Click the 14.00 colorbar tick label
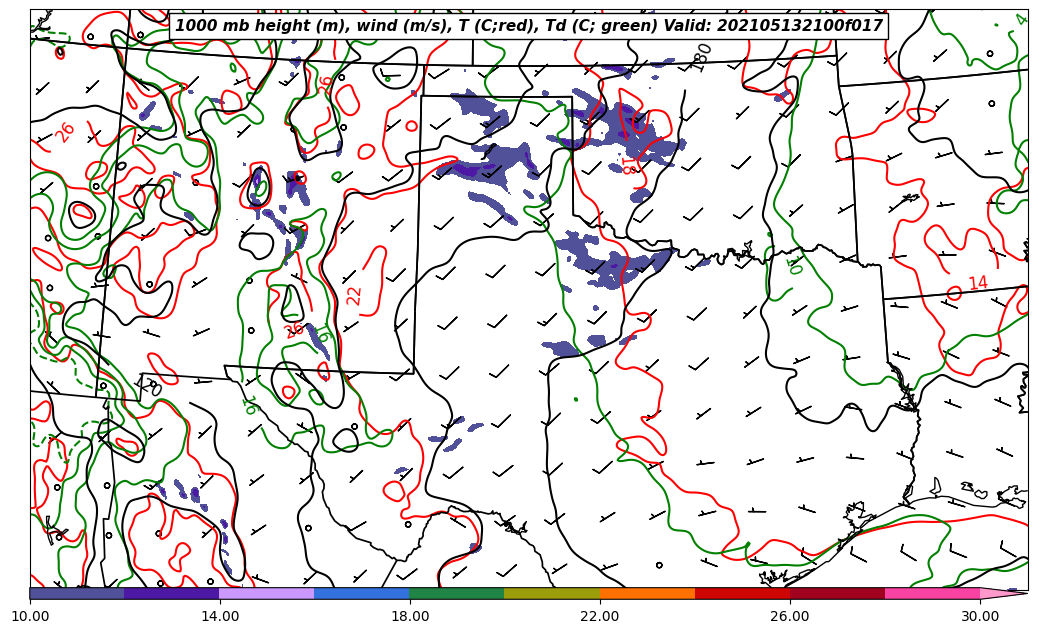This screenshot has height=633, width=1037. pyautogui.click(x=220, y=616)
